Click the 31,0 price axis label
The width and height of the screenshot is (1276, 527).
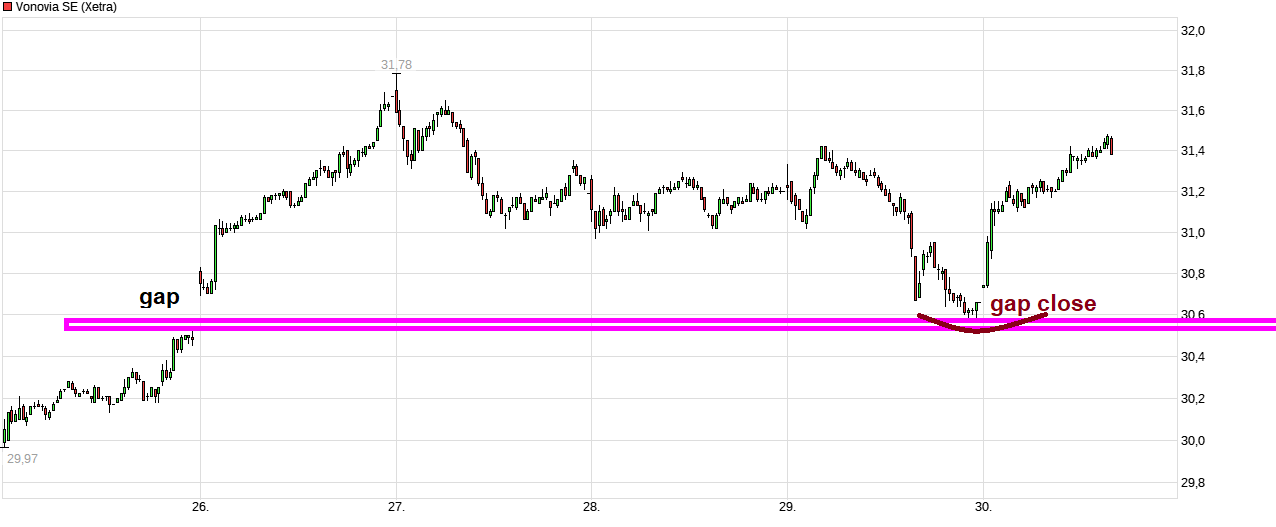coord(1194,233)
